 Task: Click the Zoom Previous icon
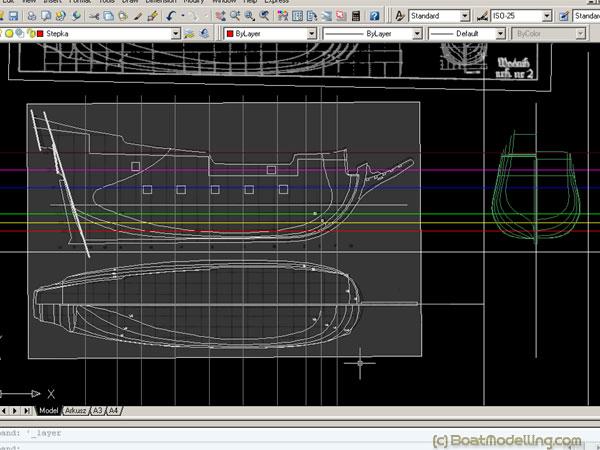pyautogui.click(x=264, y=16)
